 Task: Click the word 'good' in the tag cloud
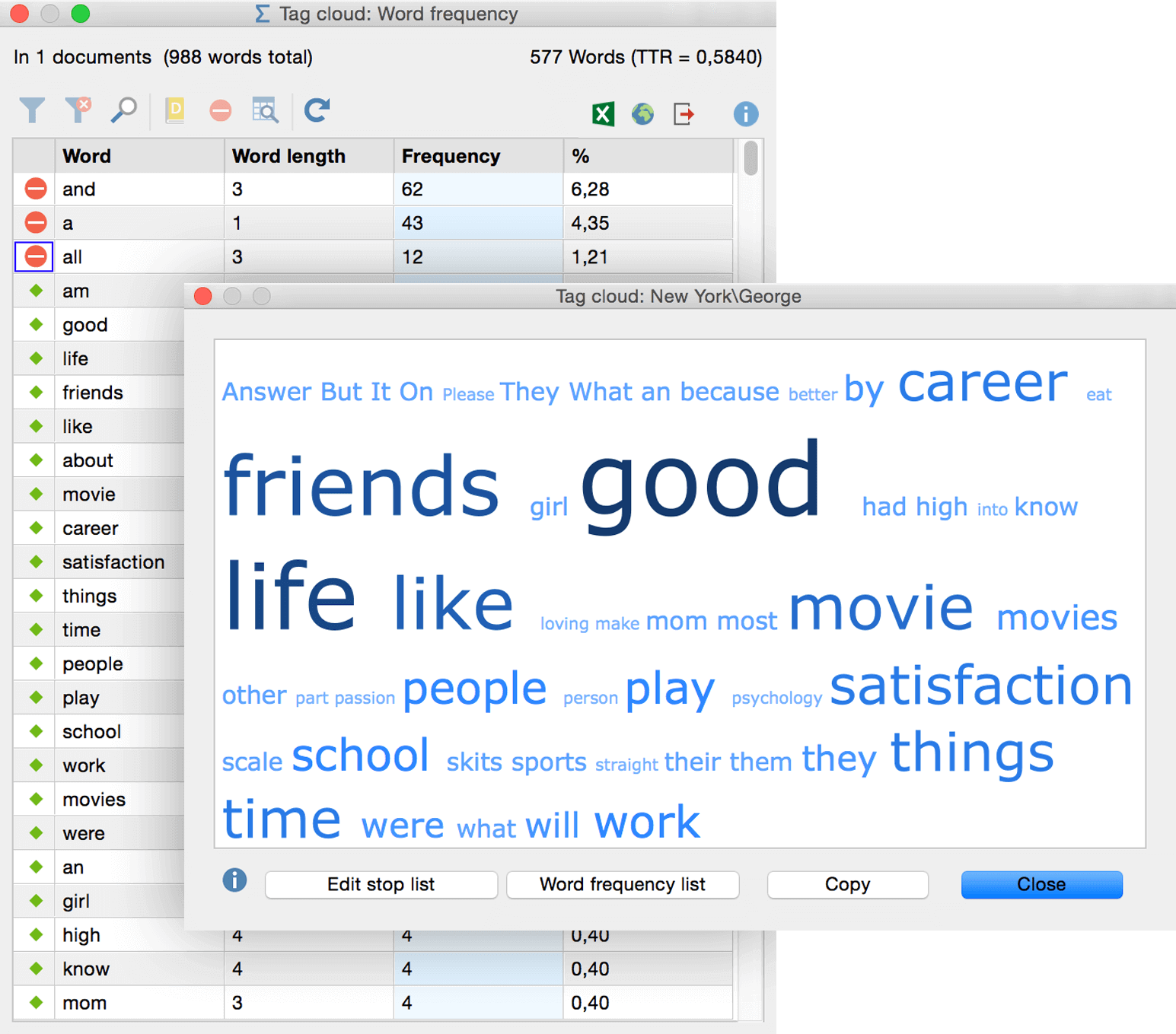click(x=701, y=487)
